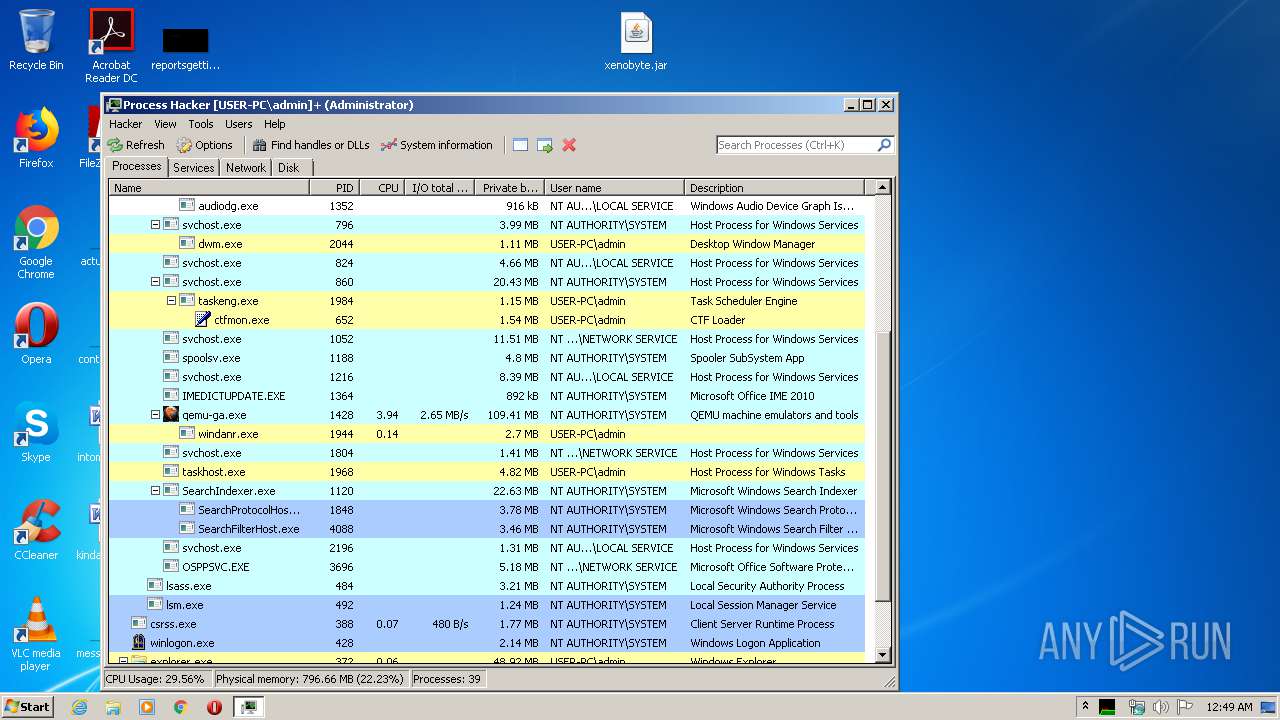This screenshot has height=720, width=1280.
Task: Select the dwm.exe process icon
Action: [x=187, y=244]
